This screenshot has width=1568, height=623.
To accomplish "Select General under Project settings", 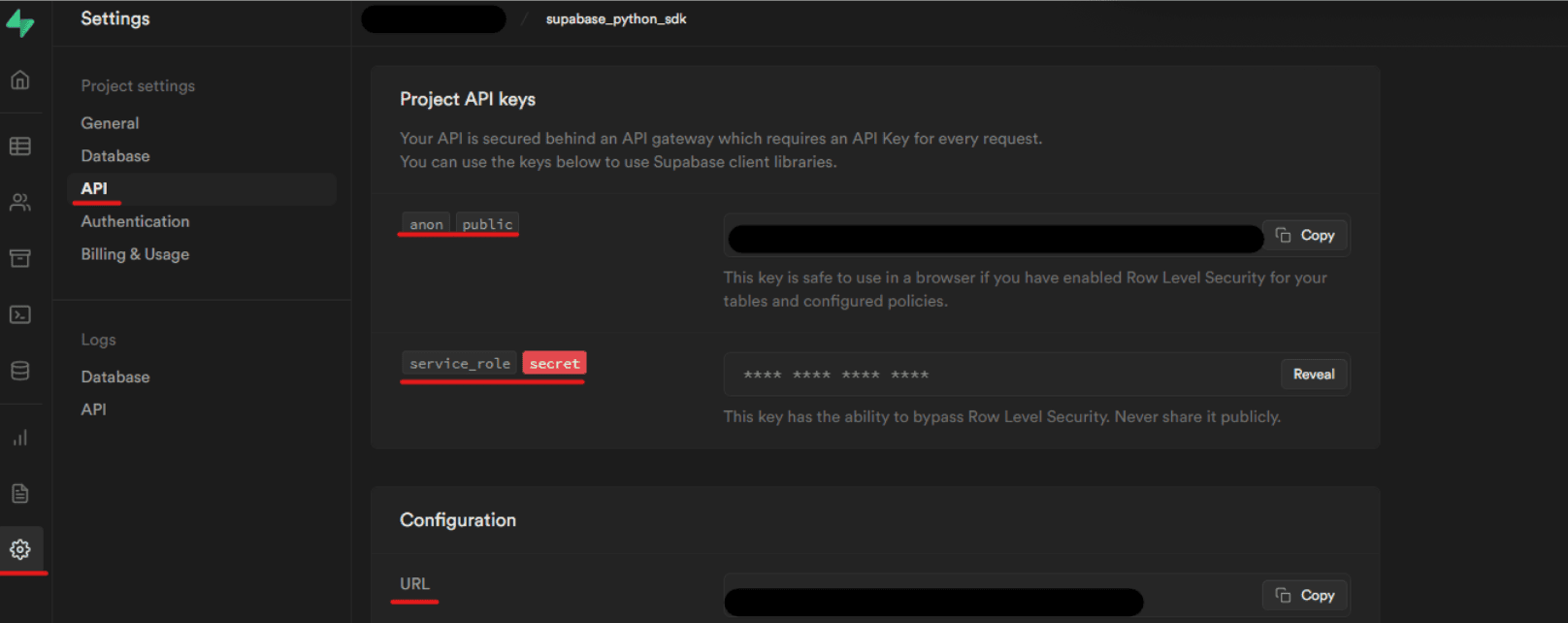I will (x=110, y=123).
